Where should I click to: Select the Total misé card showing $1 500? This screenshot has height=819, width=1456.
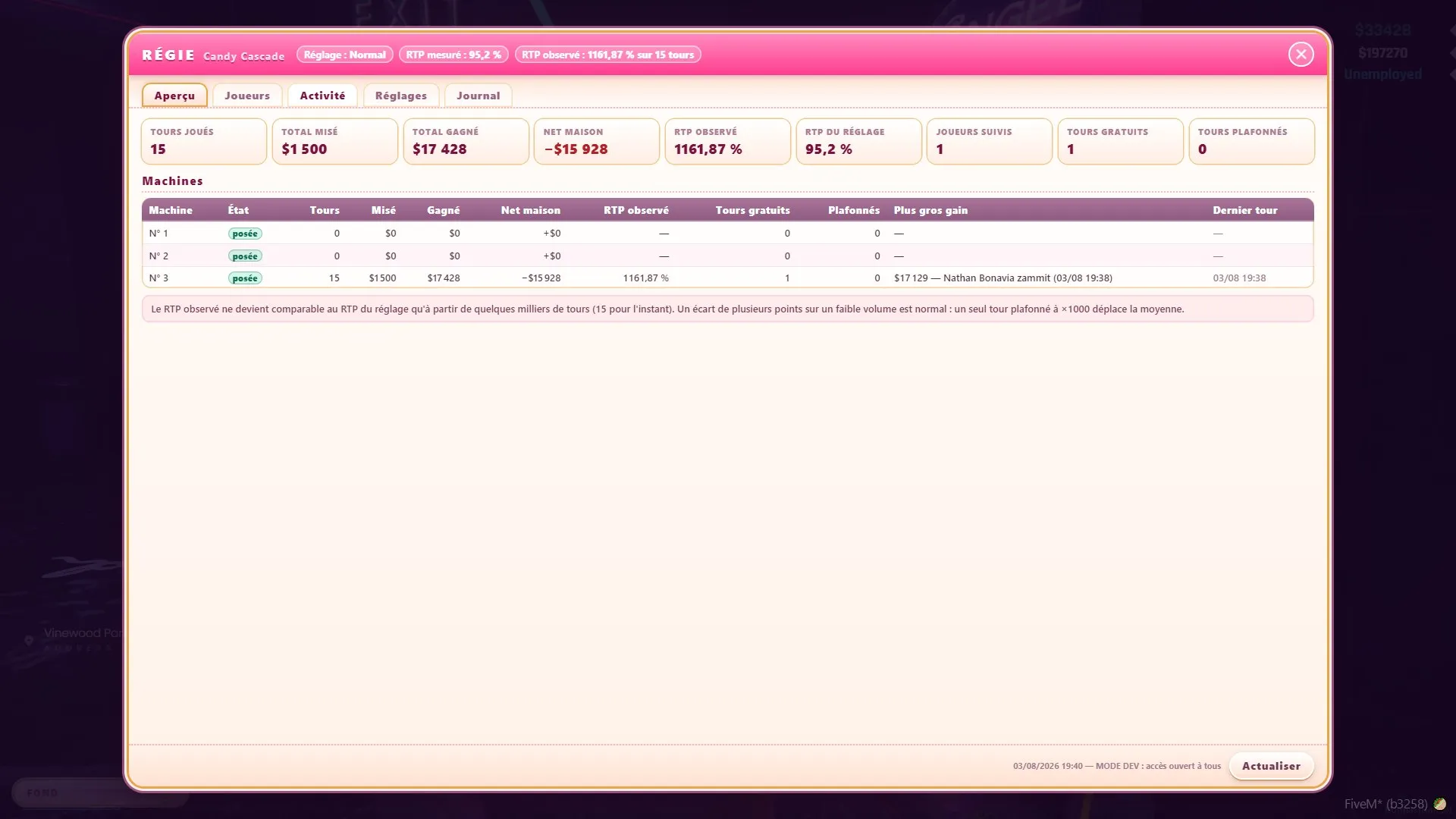point(334,141)
